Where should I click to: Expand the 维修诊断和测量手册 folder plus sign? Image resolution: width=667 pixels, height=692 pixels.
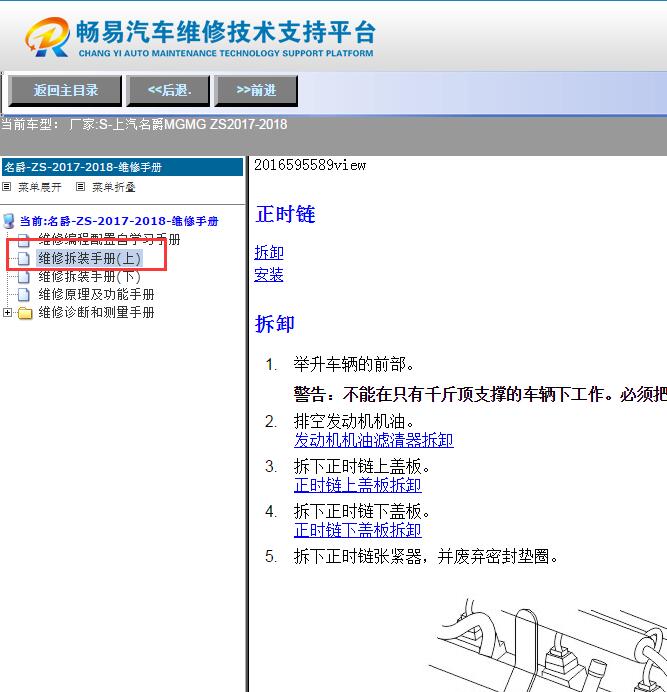point(7,312)
